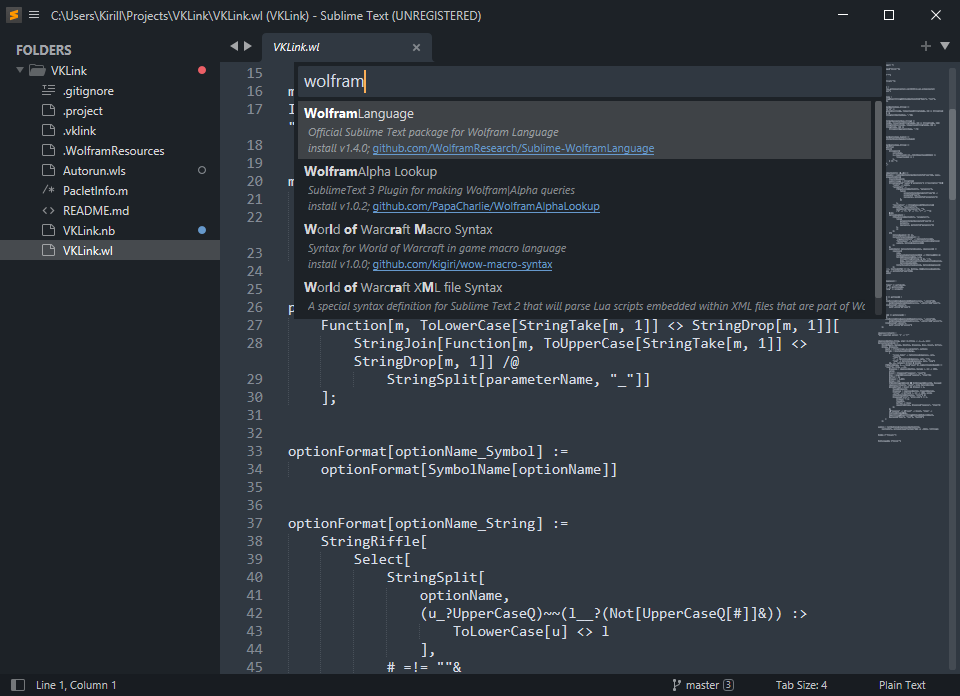Open the PapaCharlie/WolframAlphaLookup GitHub link
Image resolution: width=960 pixels, height=696 pixels.
click(486, 206)
